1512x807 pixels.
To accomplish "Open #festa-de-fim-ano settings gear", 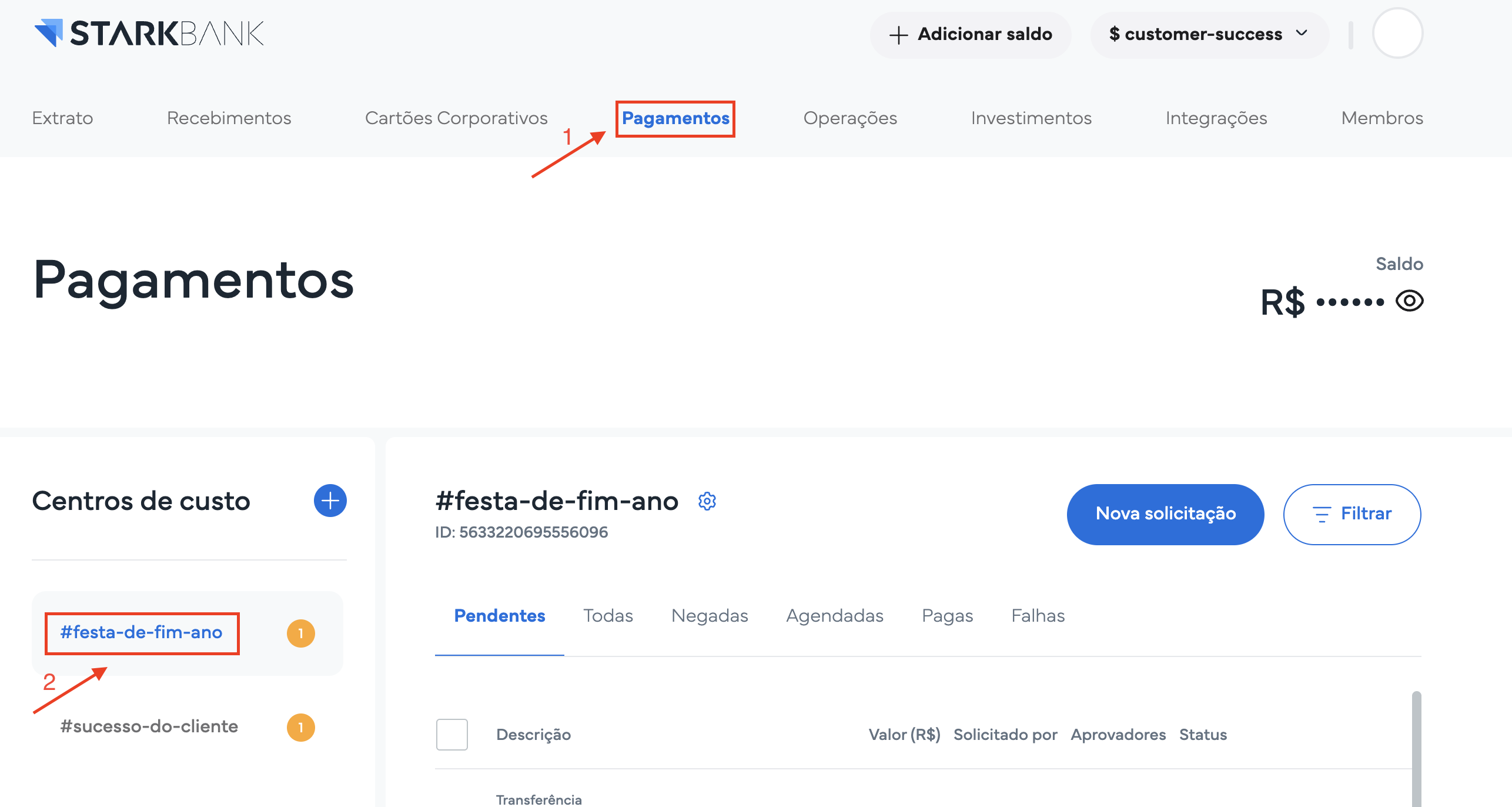I will 707,501.
